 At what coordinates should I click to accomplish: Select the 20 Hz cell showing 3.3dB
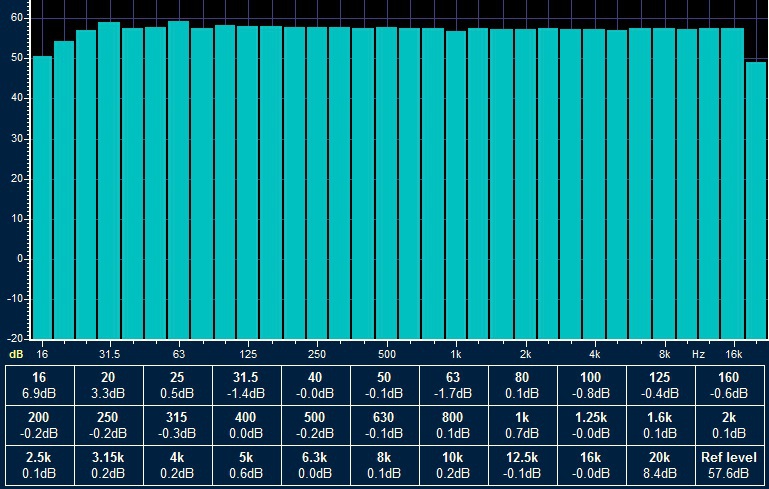pos(108,385)
